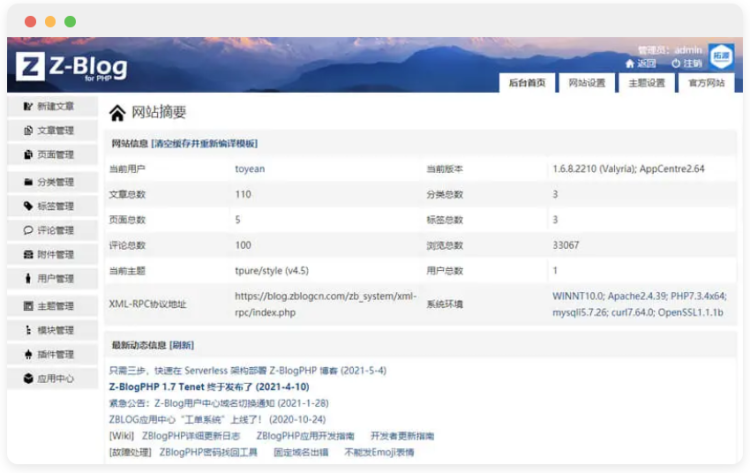
Task: Click the XML-RPC协议地址 label cell
Action: (147, 304)
